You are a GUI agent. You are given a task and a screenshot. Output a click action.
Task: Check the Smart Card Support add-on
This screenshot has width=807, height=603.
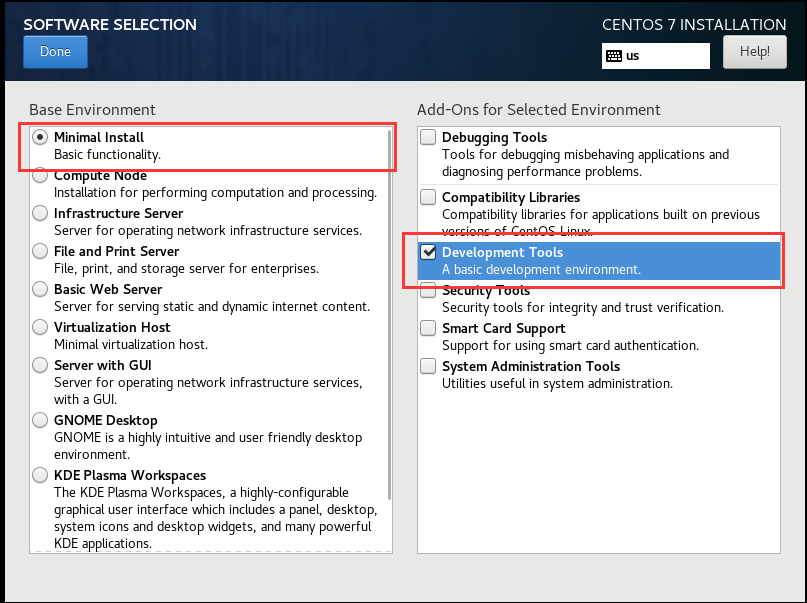tap(428, 328)
